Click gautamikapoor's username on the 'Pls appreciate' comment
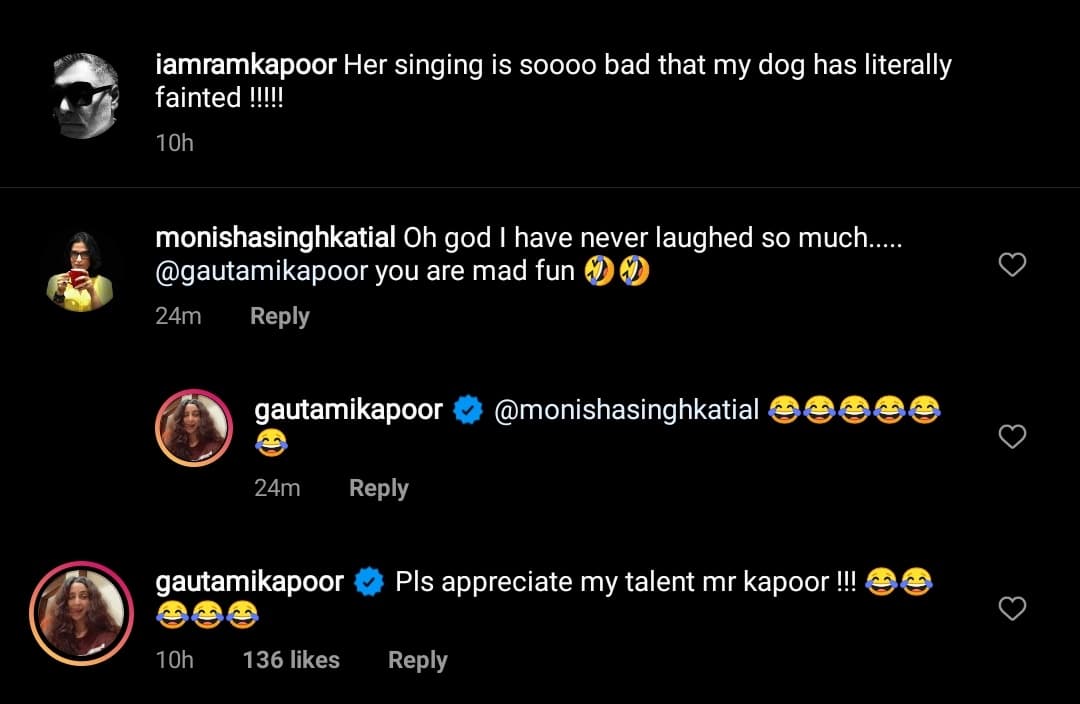The image size is (1080, 704). [250, 582]
